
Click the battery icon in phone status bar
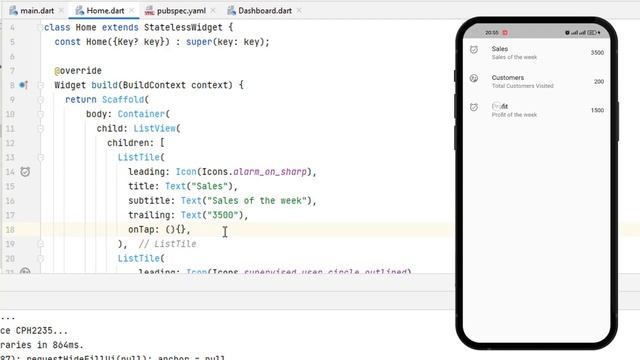[x=592, y=33]
